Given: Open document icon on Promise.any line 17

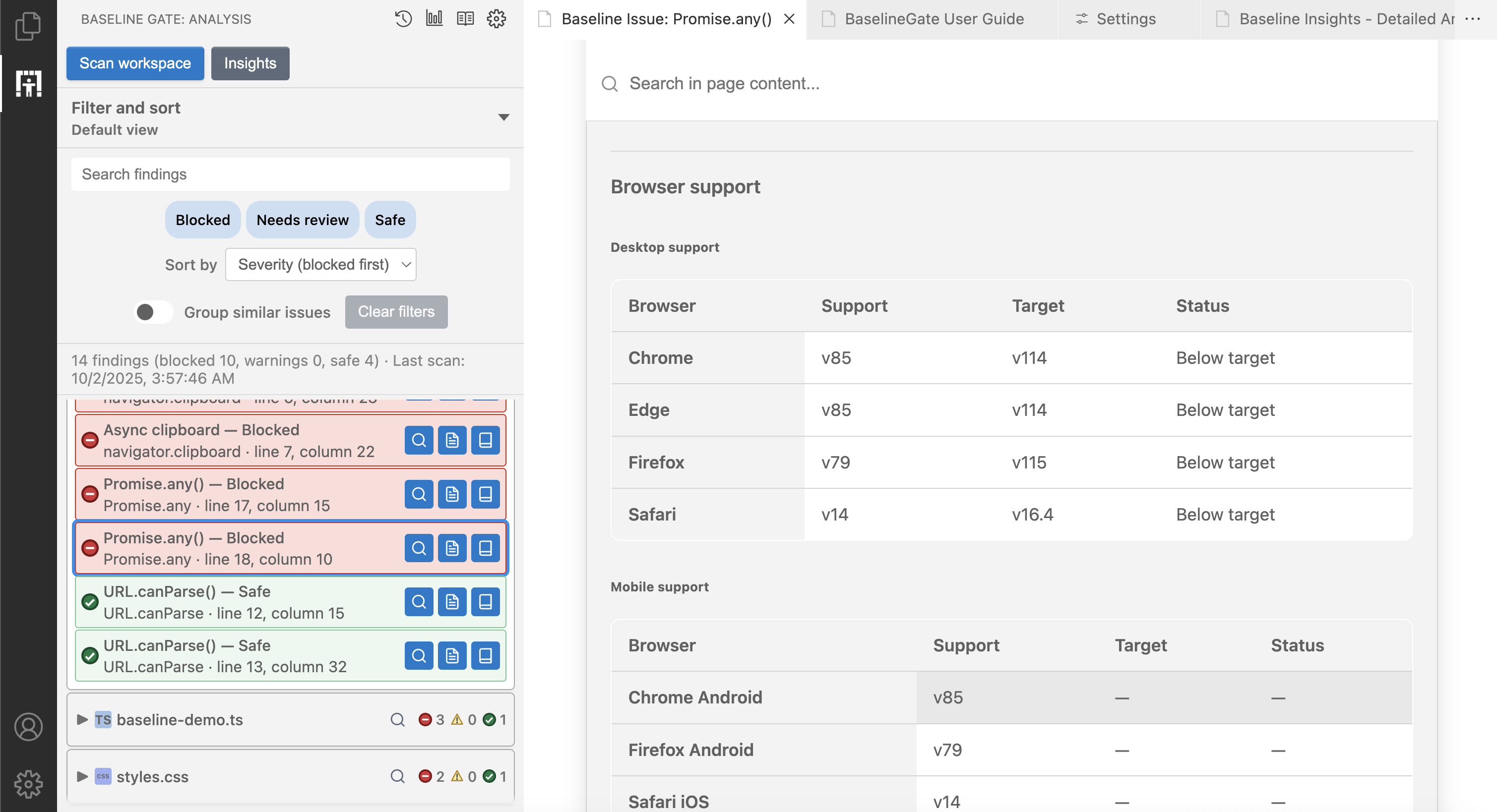Looking at the screenshot, I should [x=452, y=494].
